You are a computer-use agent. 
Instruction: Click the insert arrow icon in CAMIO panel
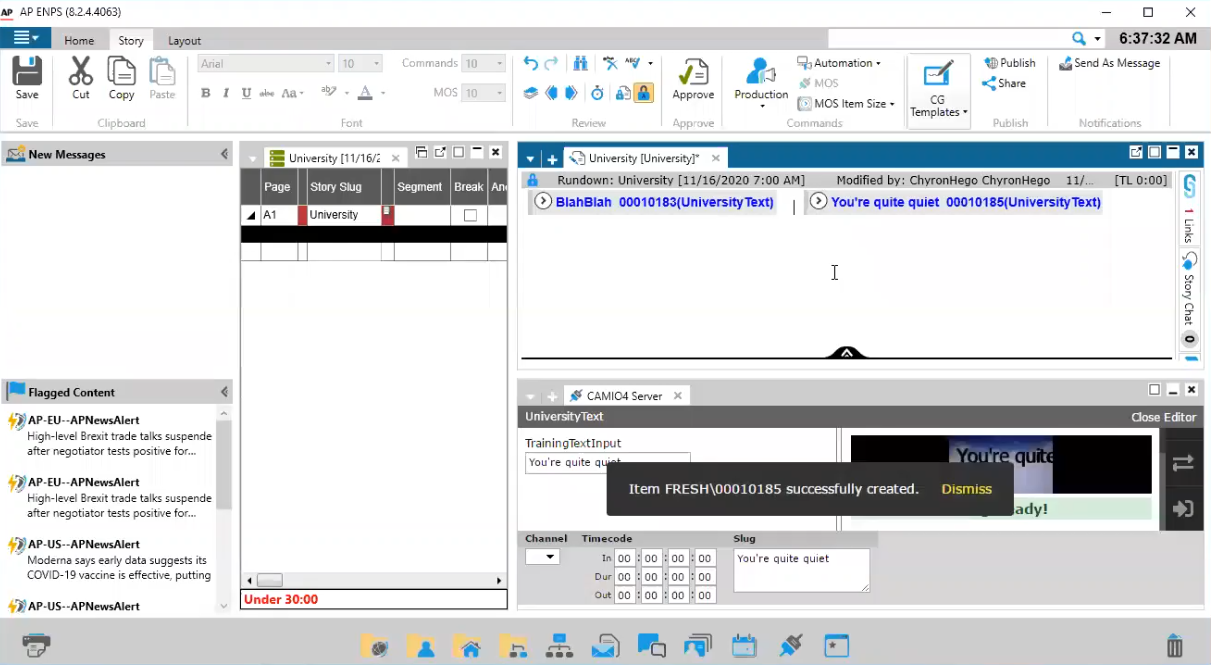click(x=1183, y=508)
